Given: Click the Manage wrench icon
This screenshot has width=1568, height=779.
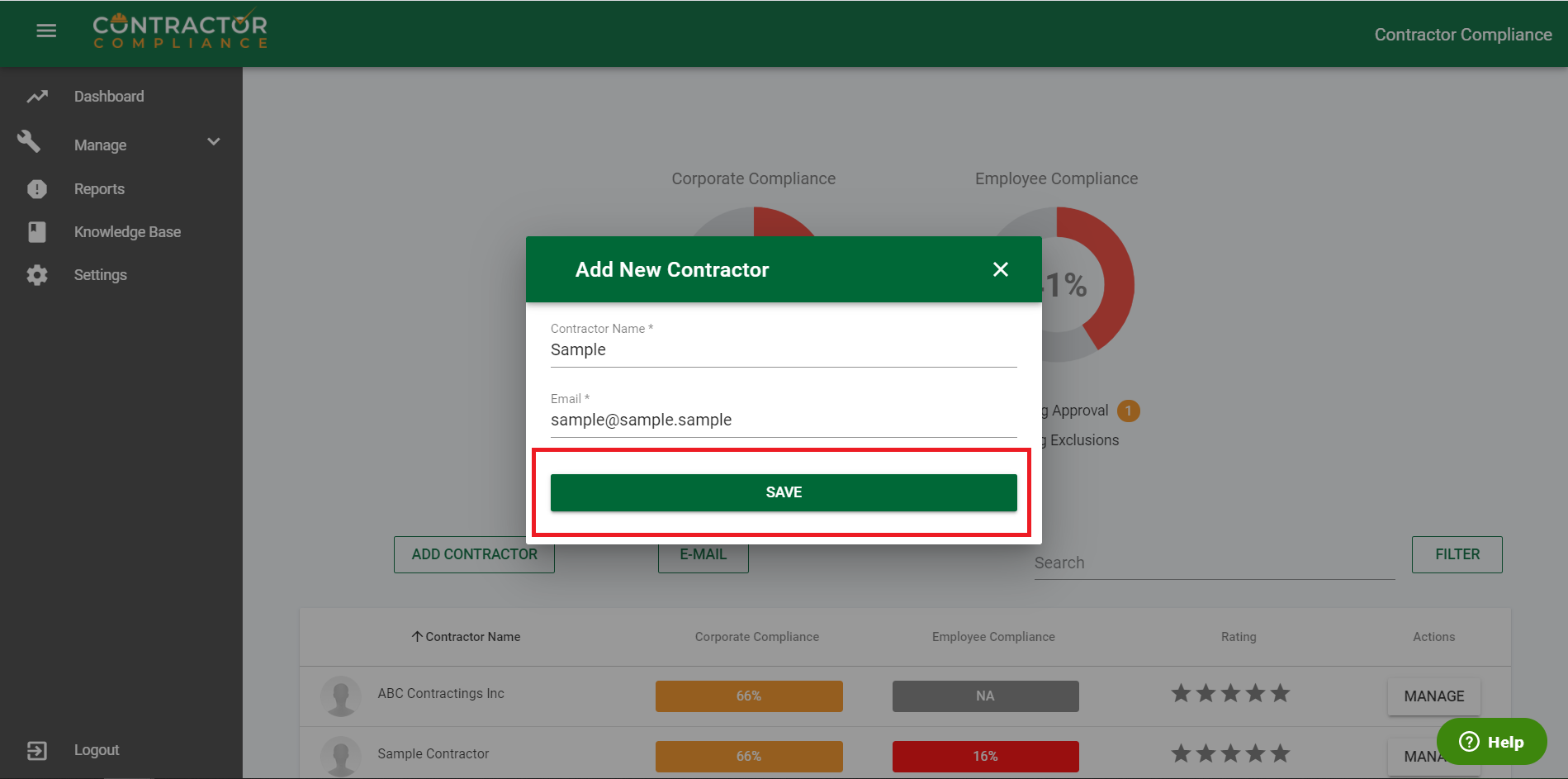Looking at the screenshot, I should (x=30, y=142).
